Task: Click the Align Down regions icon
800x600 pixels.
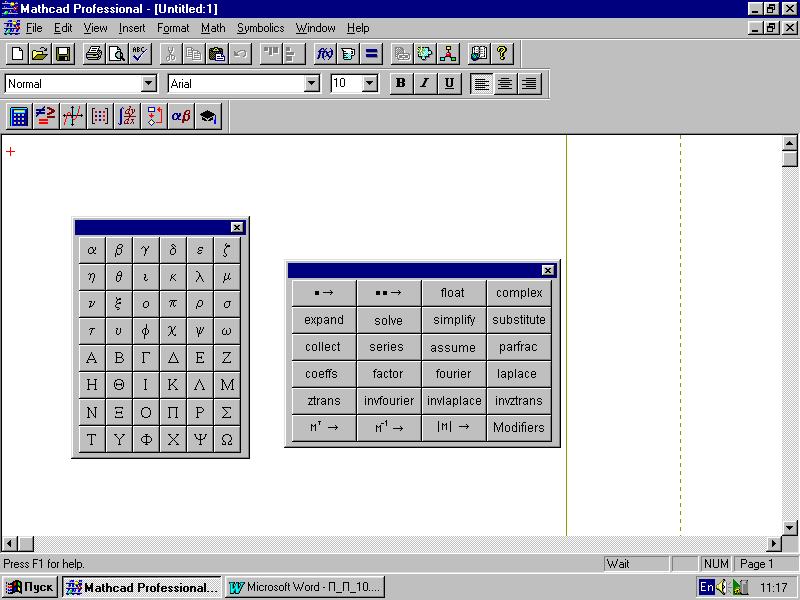Action: click(x=294, y=54)
